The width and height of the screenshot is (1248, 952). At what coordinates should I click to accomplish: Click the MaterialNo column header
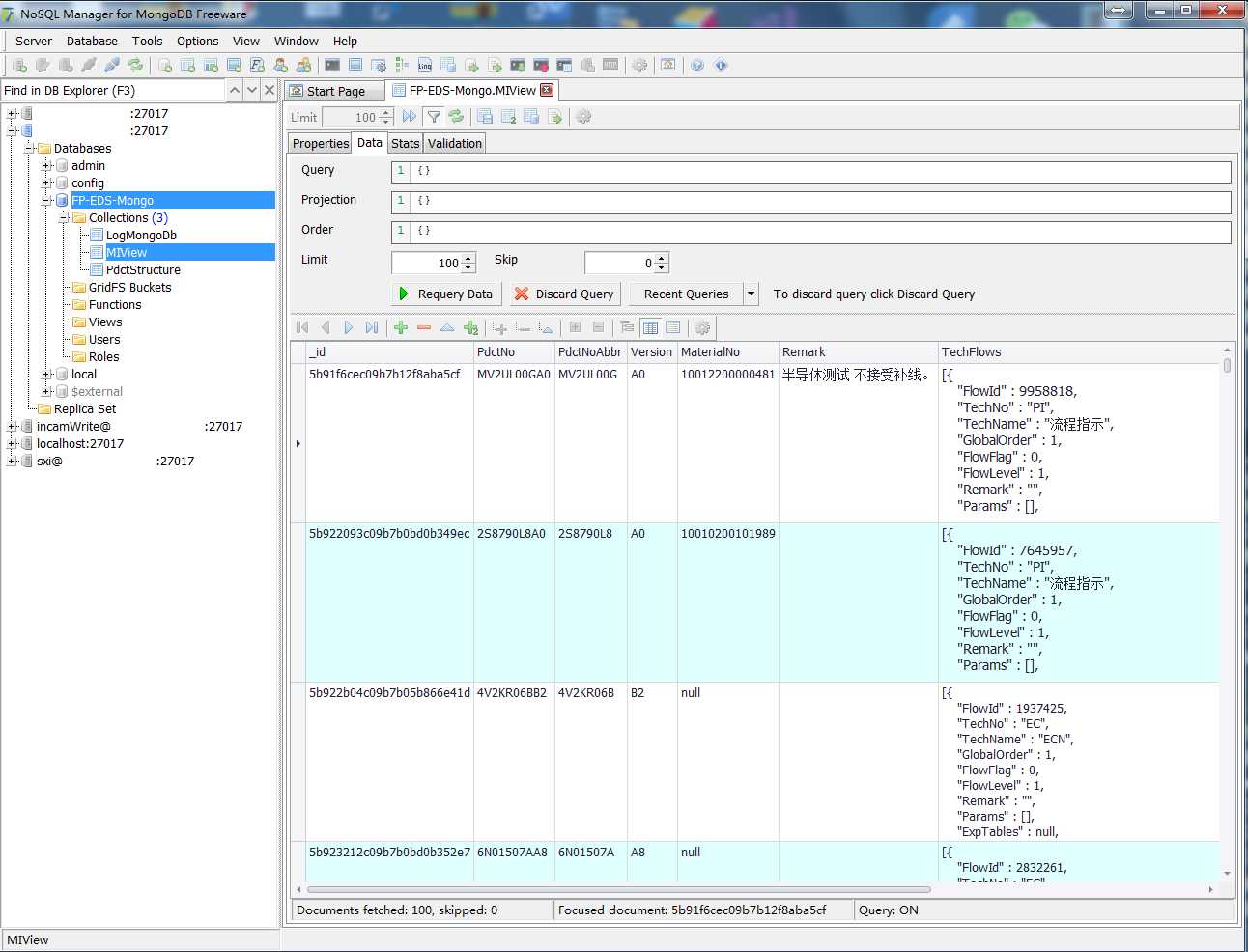tap(727, 351)
